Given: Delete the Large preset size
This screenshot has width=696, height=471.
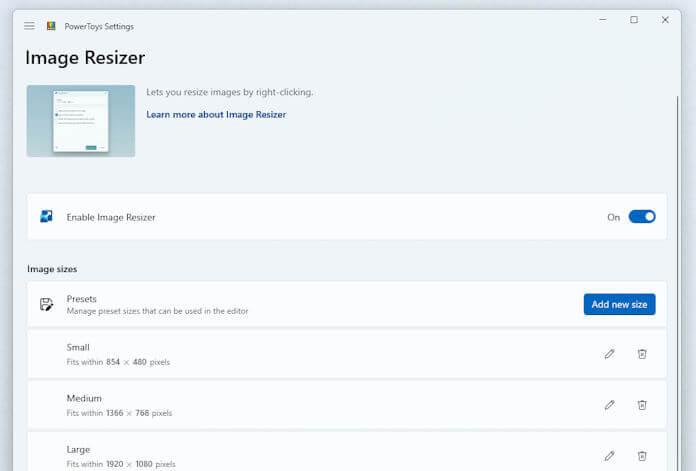Looking at the screenshot, I should point(642,456).
